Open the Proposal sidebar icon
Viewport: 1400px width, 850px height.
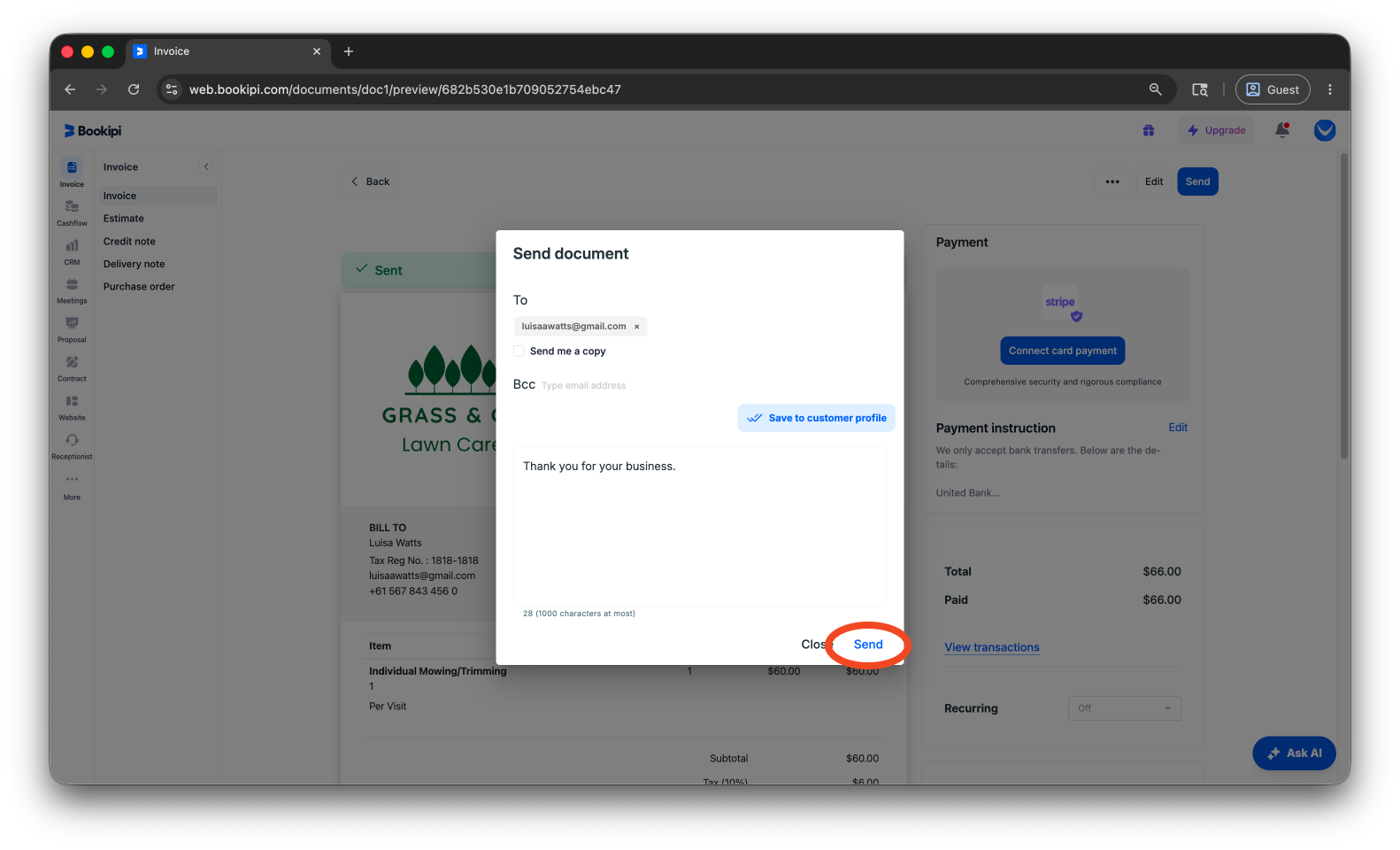(72, 328)
